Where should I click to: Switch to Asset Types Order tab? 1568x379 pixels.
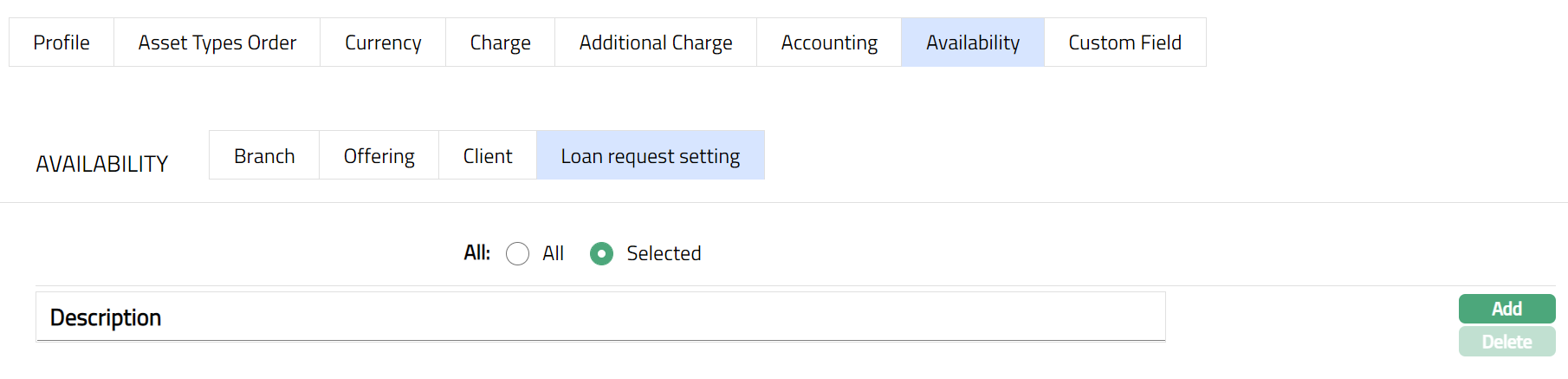[x=217, y=42]
